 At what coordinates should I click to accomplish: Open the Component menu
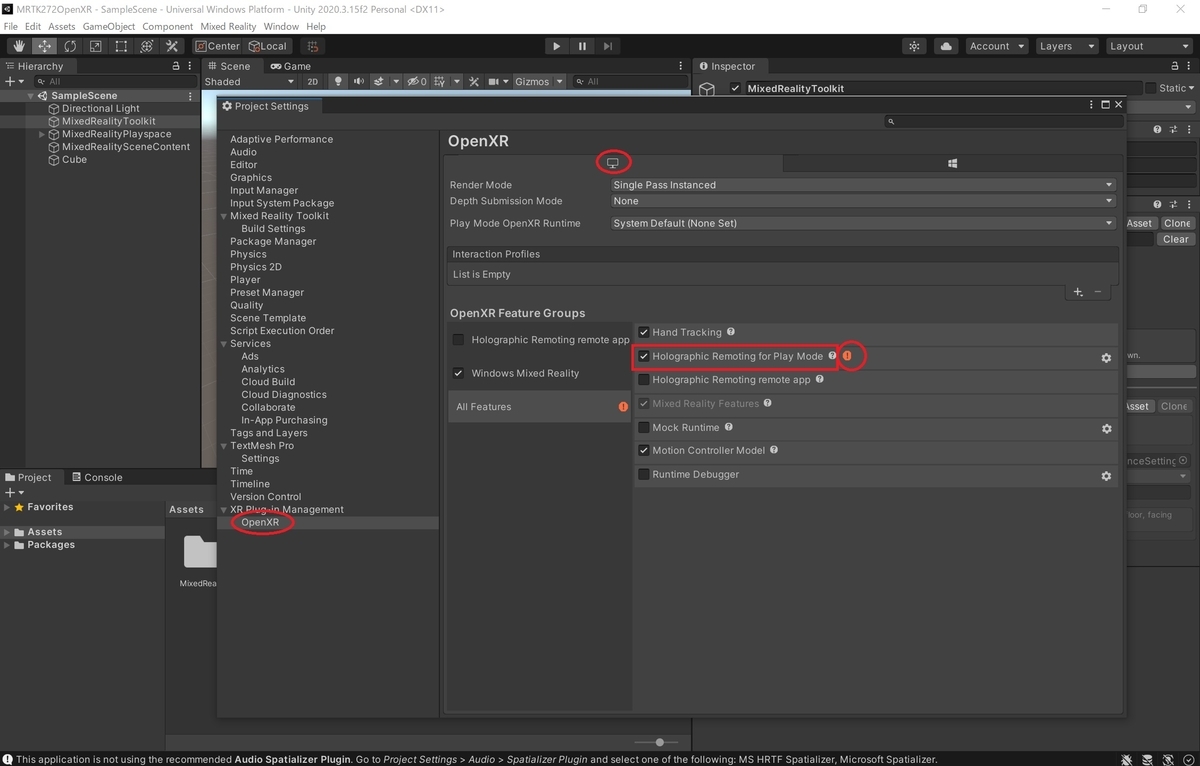(167, 26)
